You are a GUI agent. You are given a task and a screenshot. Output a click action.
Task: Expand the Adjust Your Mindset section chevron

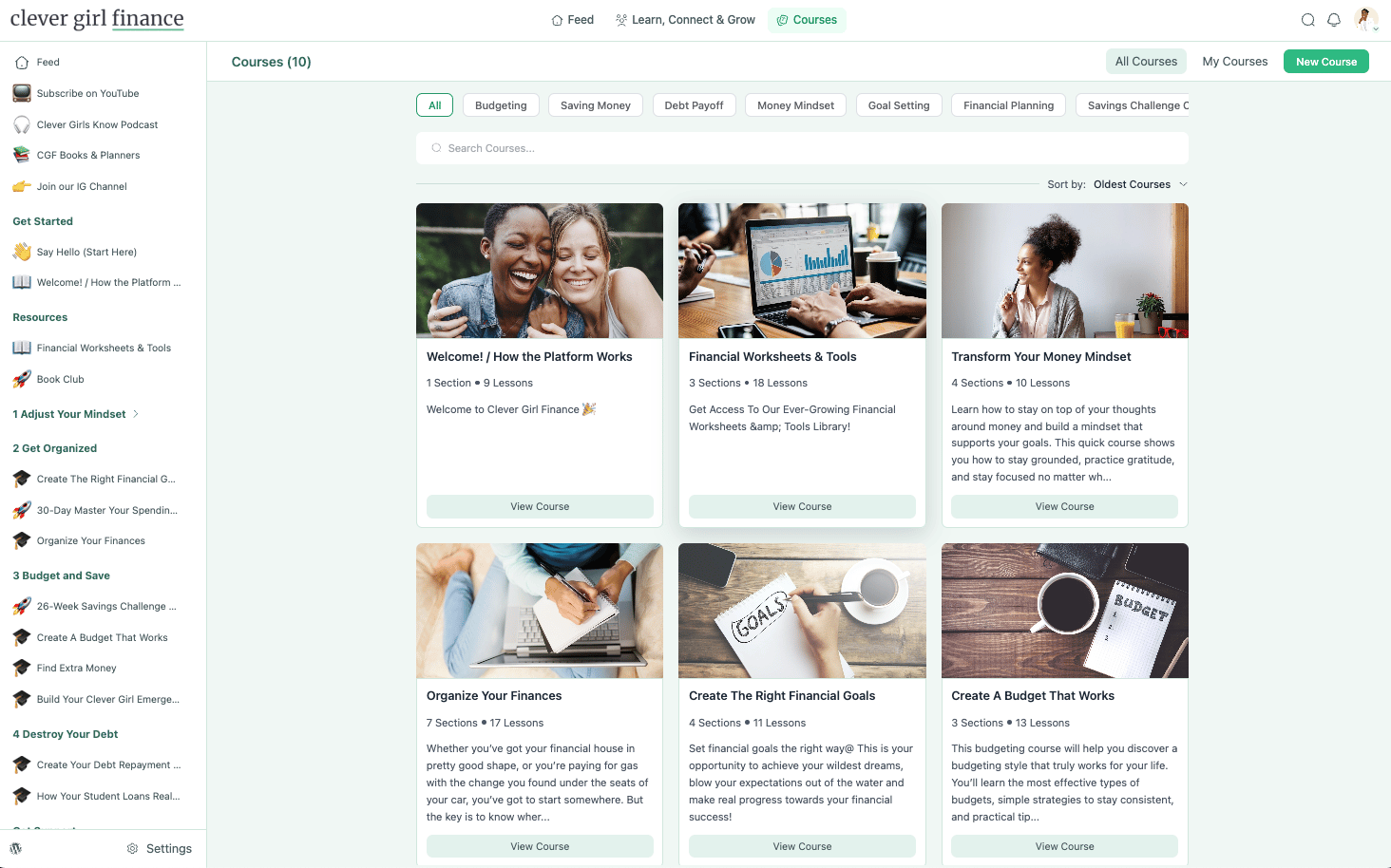(136, 414)
